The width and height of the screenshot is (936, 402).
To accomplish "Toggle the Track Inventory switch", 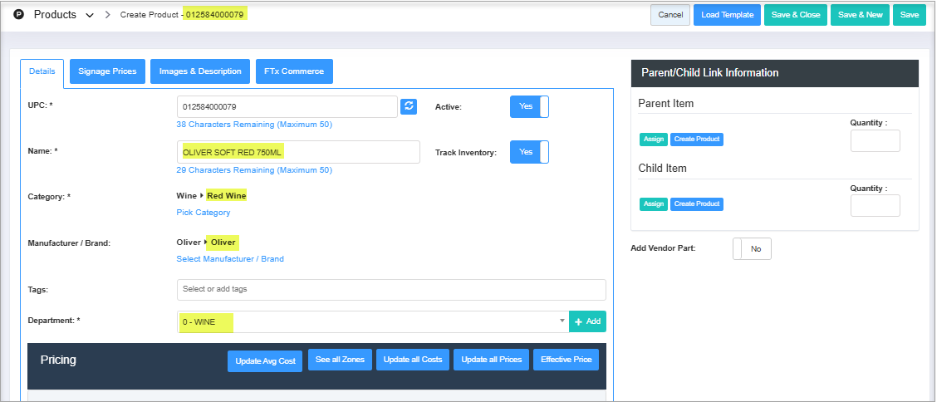I will 529,152.
